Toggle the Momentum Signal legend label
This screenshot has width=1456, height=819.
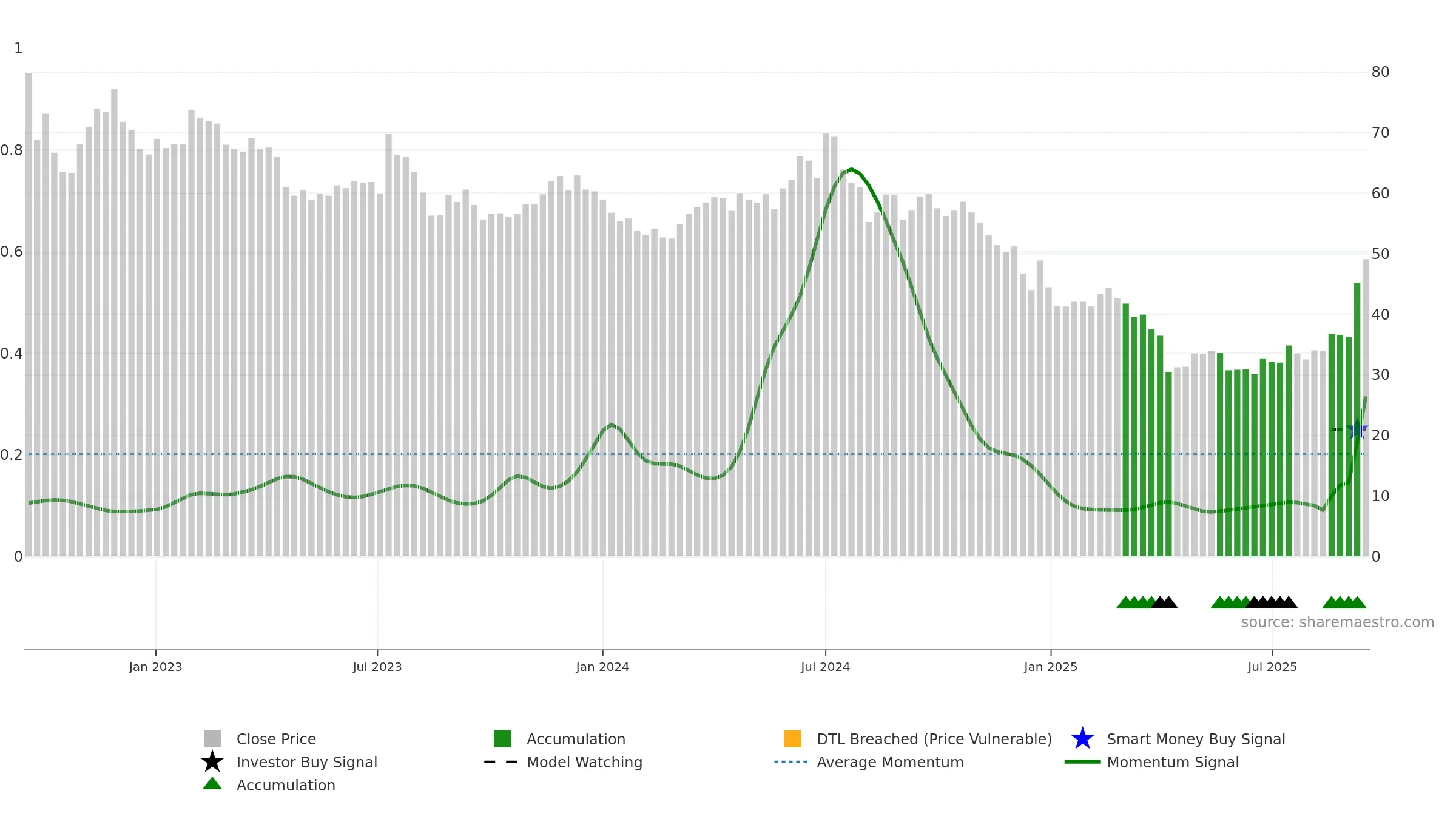pos(1172,762)
